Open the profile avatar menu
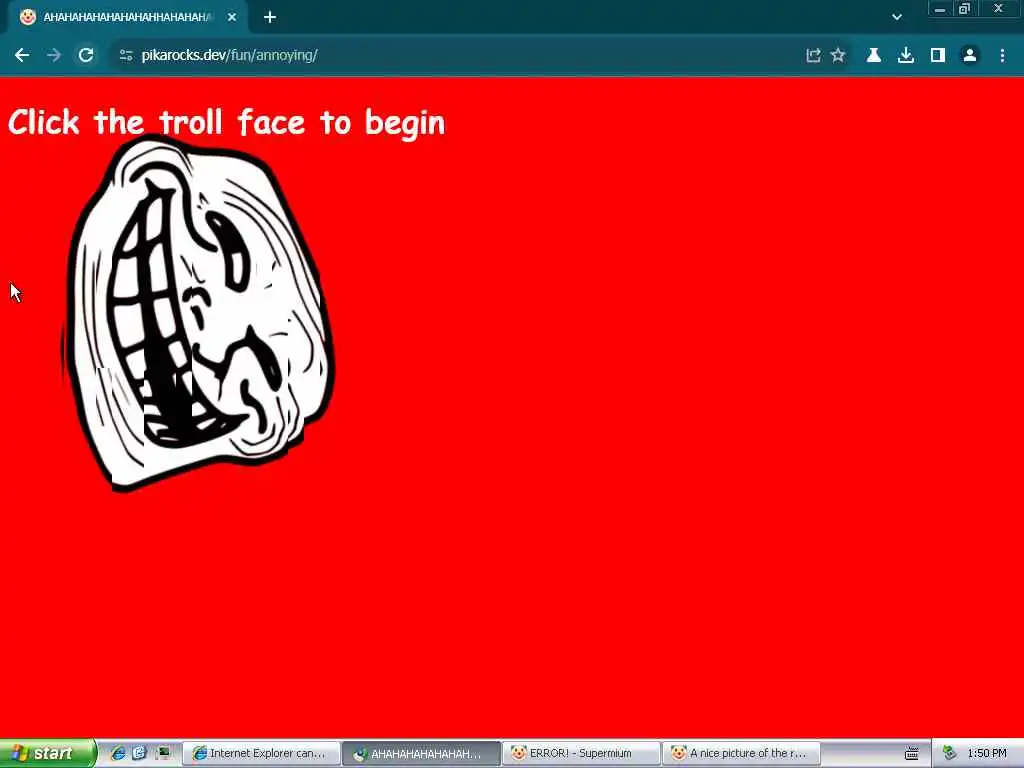Screen dimensions: 1024x768 click(970, 56)
